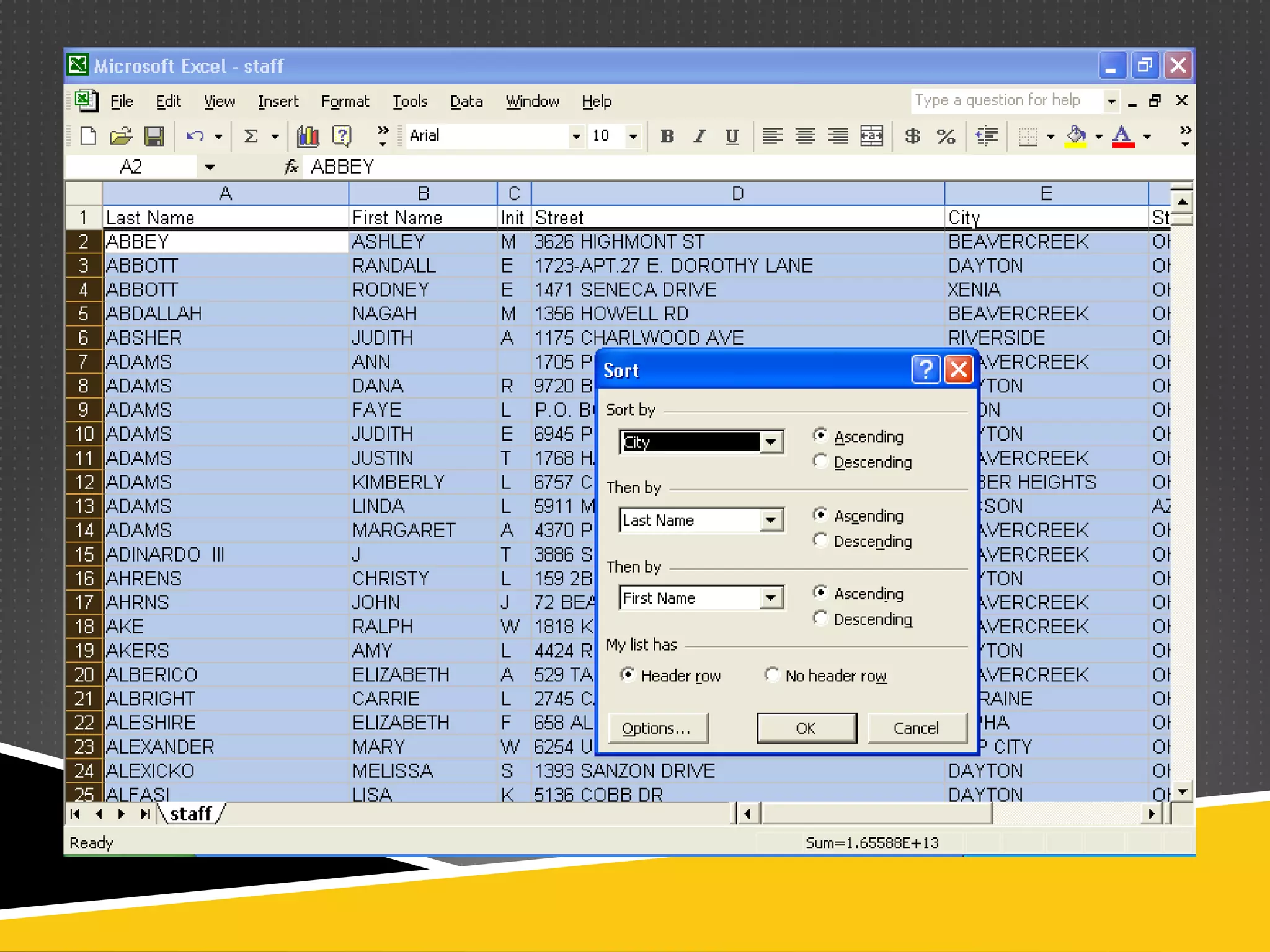Image resolution: width=1270 pixels, height=952 pixels.
Task: Click the AutoSum sigma icon
Action: pos(251,136)
